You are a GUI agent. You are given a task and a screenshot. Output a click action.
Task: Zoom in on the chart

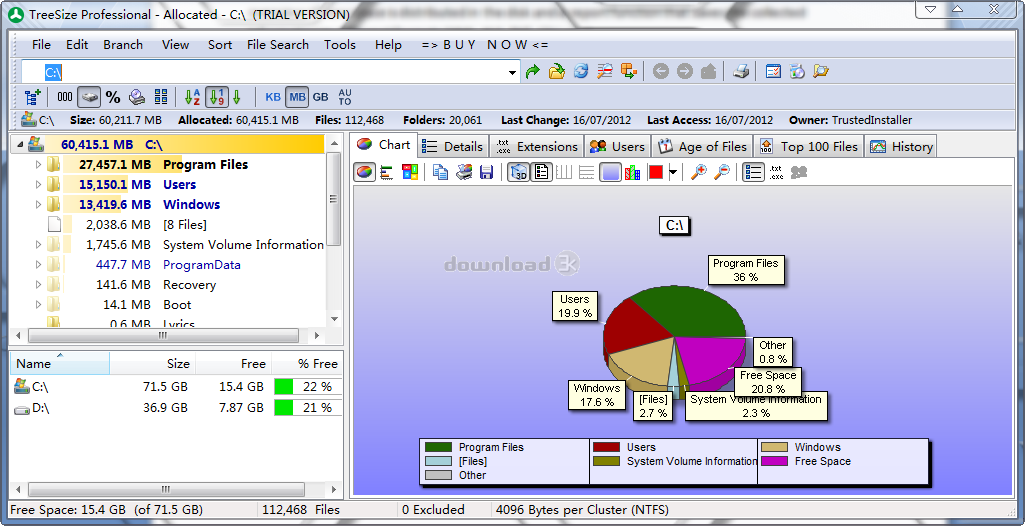pos(699,173)
